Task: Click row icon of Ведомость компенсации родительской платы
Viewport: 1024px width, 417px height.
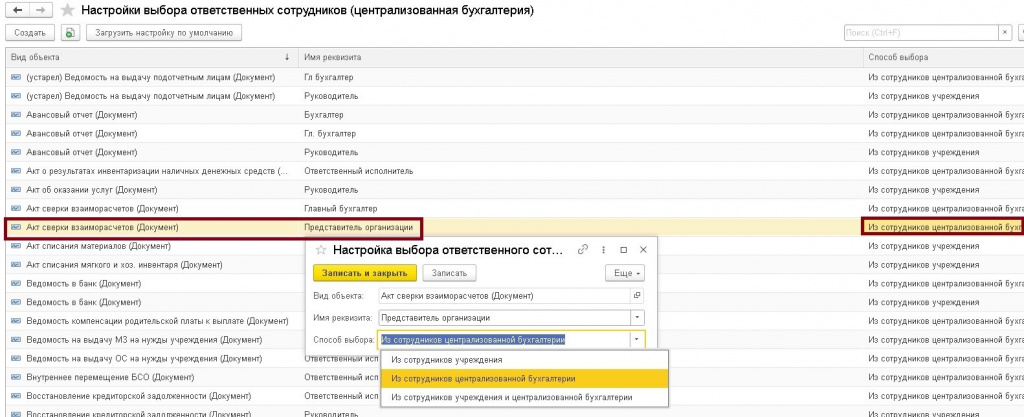Action: coord(16,321)
